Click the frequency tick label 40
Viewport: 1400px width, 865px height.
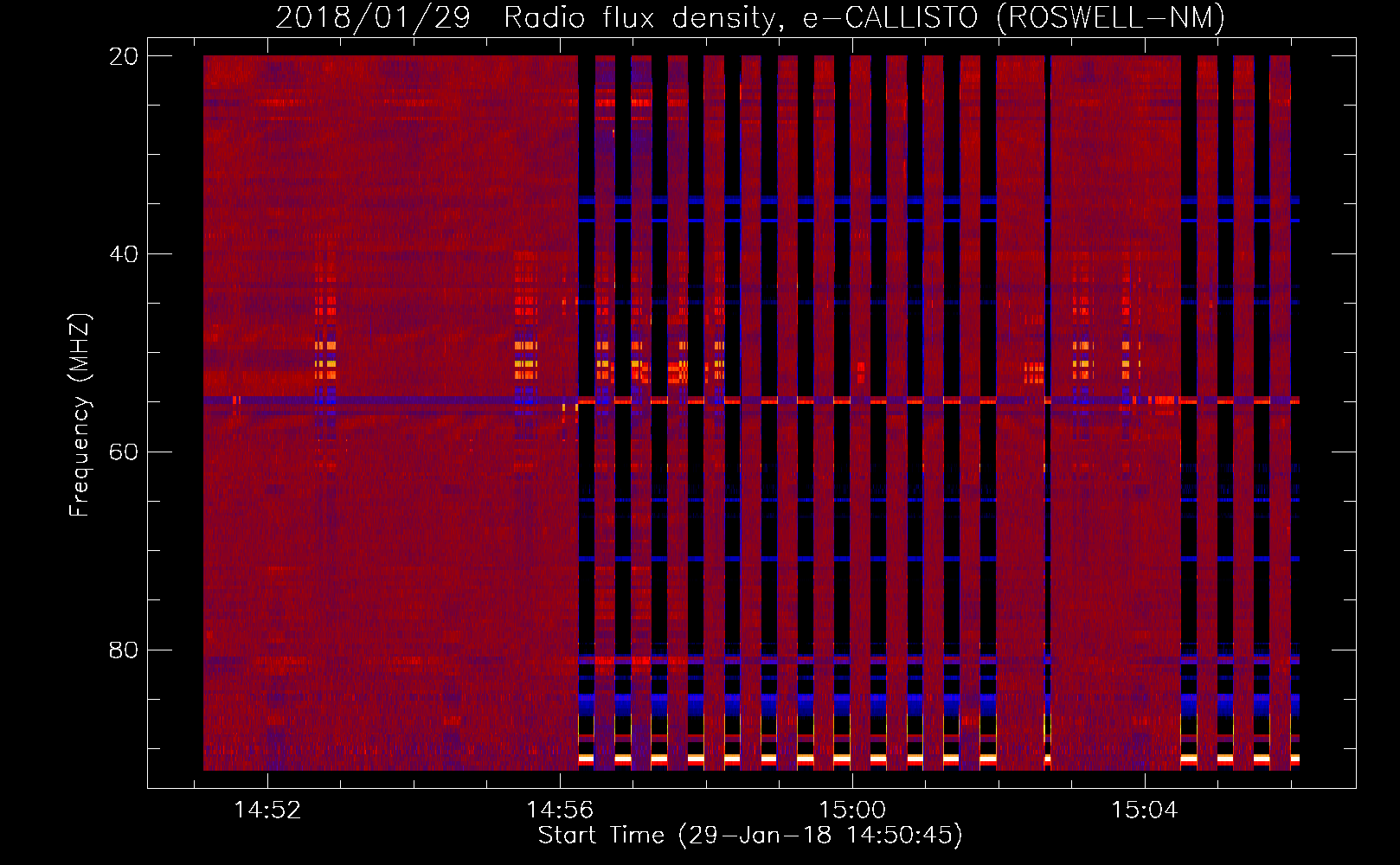click(x=124, y=254)
